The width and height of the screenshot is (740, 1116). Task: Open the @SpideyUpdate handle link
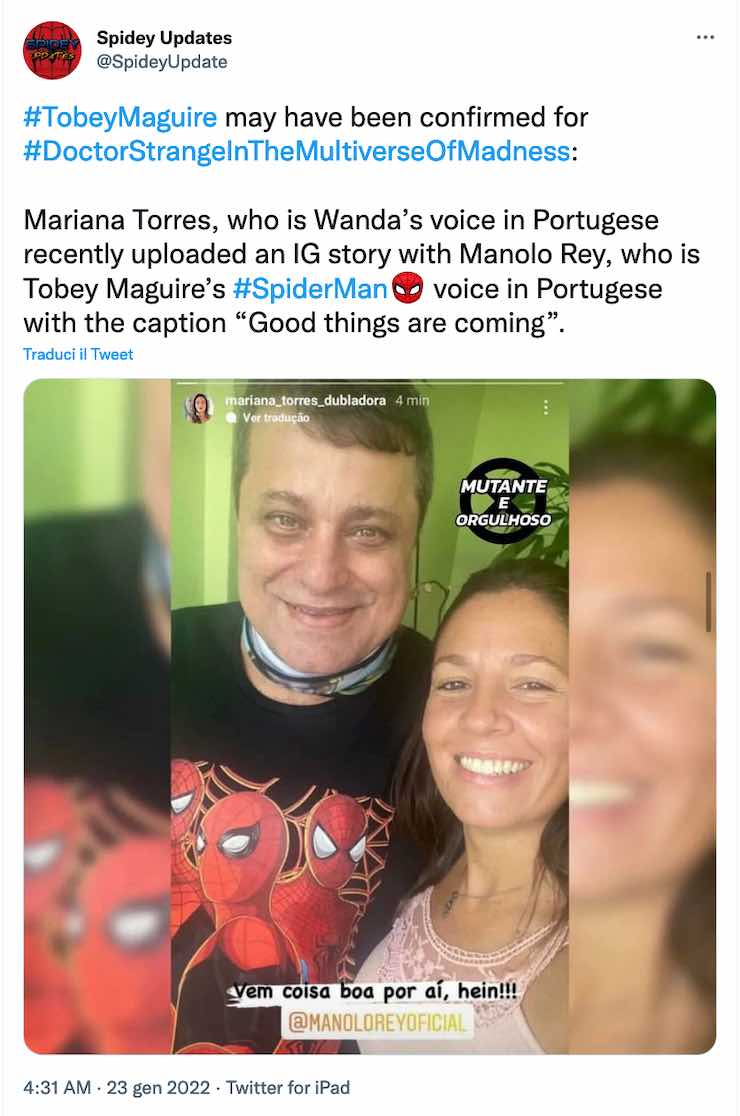[x=162, y=62]
